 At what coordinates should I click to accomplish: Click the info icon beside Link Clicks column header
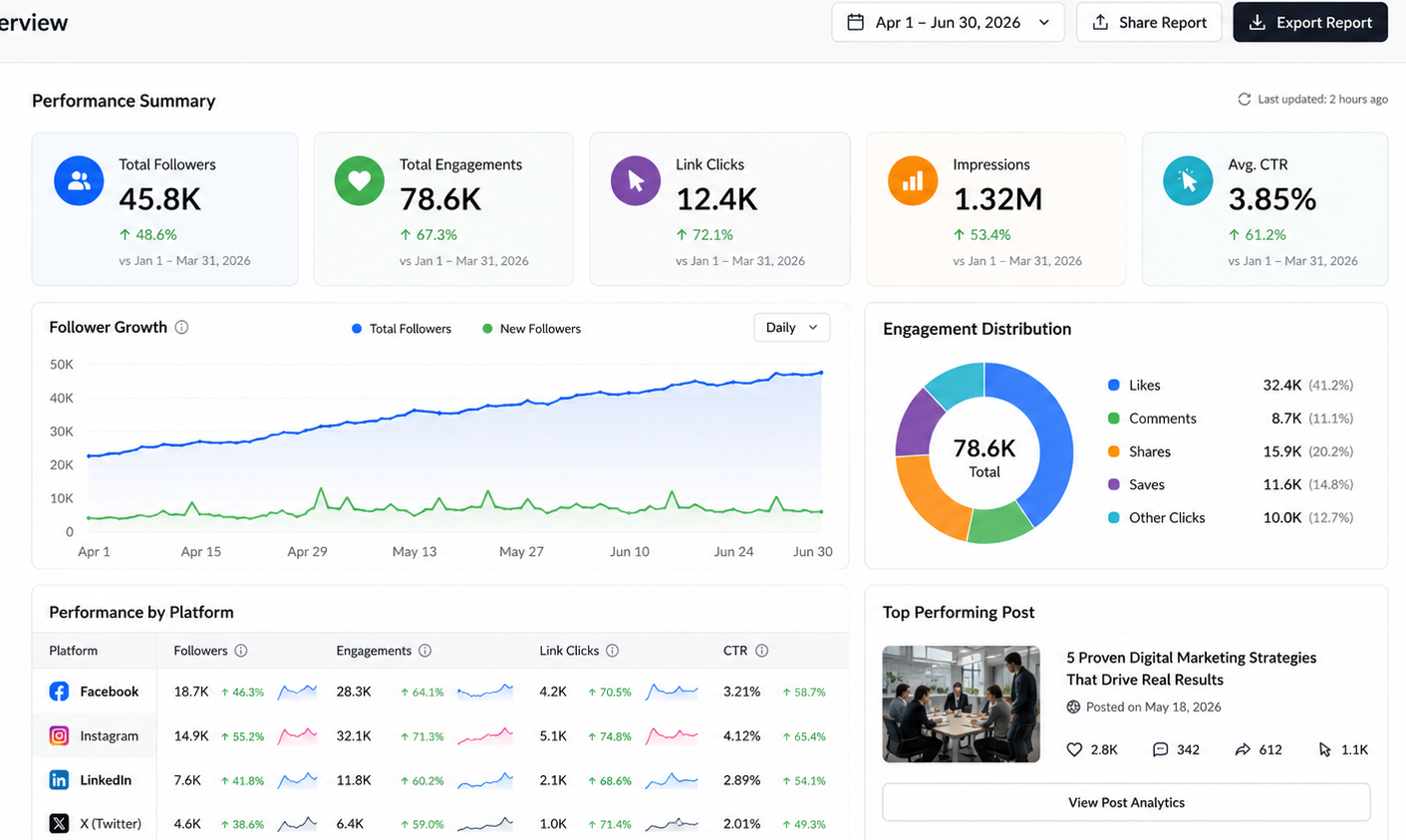coord(613,651)
